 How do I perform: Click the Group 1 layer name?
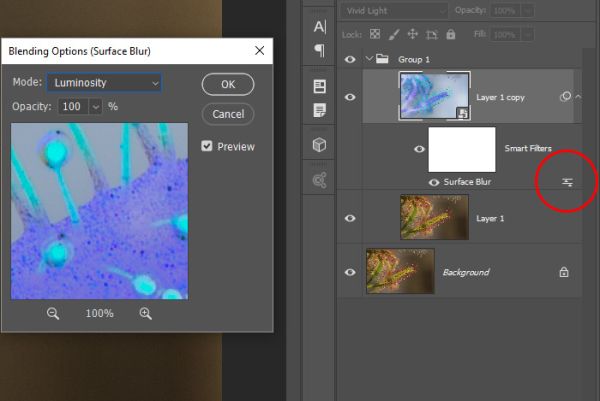tap(414, 60)
